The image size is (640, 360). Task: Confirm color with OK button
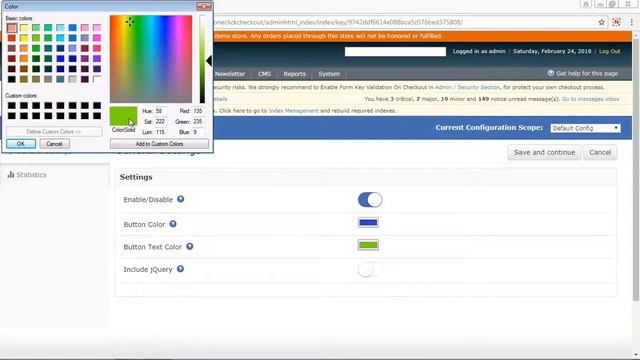click(21, 144)
